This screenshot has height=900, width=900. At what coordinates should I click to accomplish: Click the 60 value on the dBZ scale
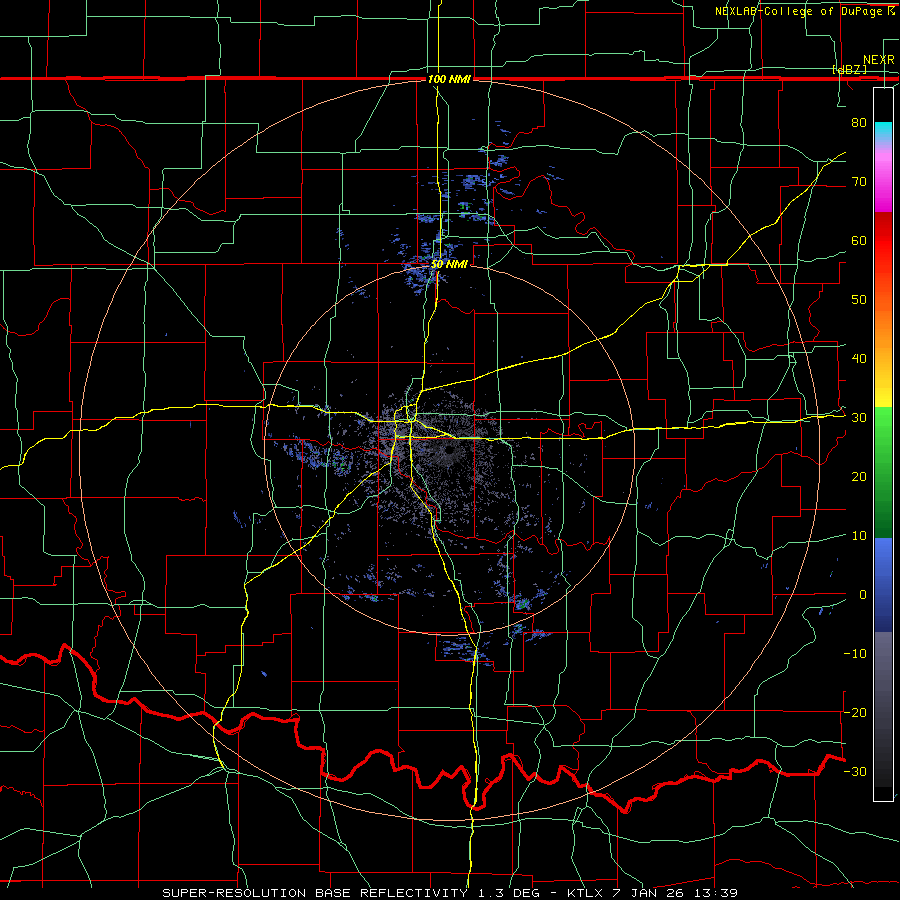click(859, 240)
